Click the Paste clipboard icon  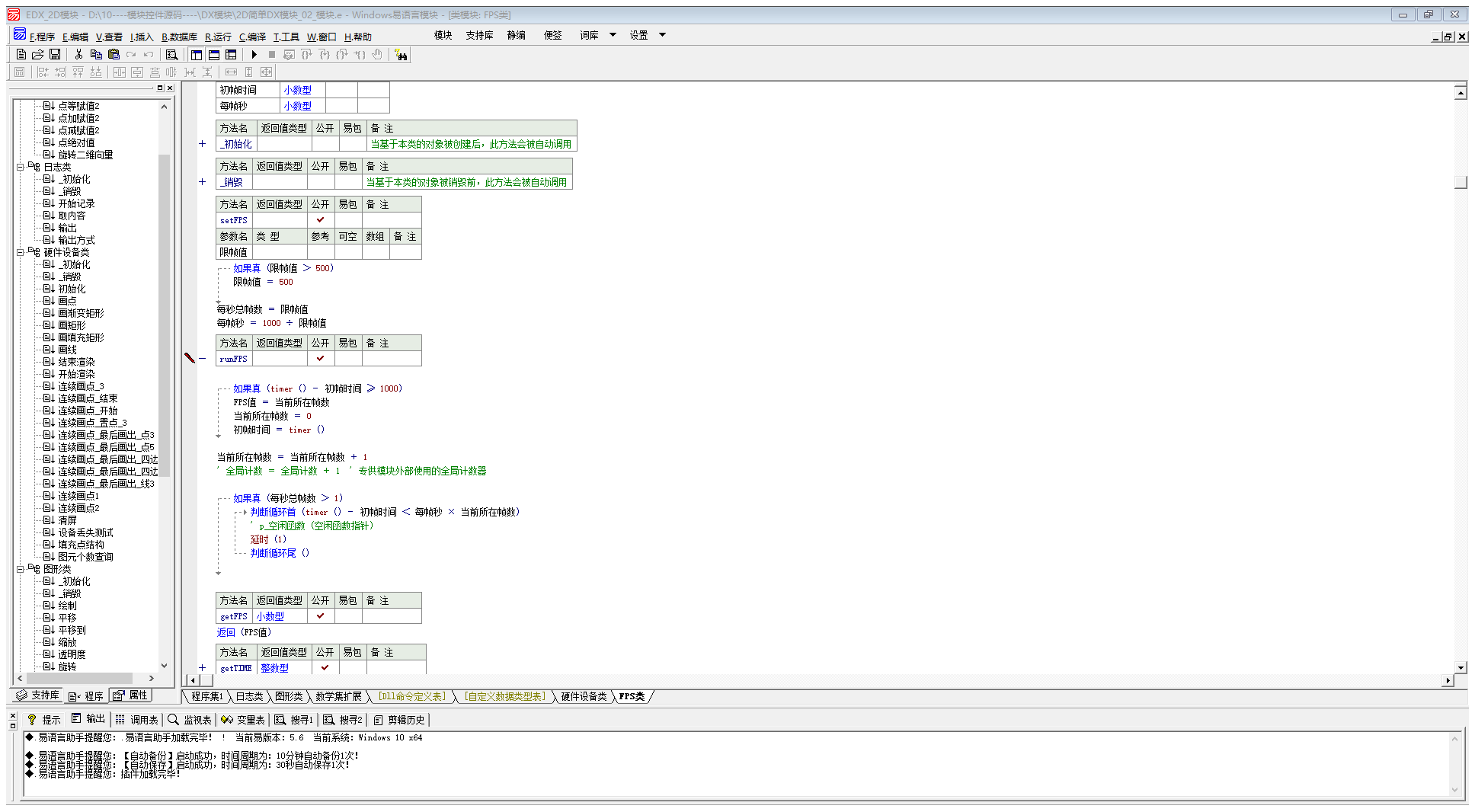[x=114, y=54]
